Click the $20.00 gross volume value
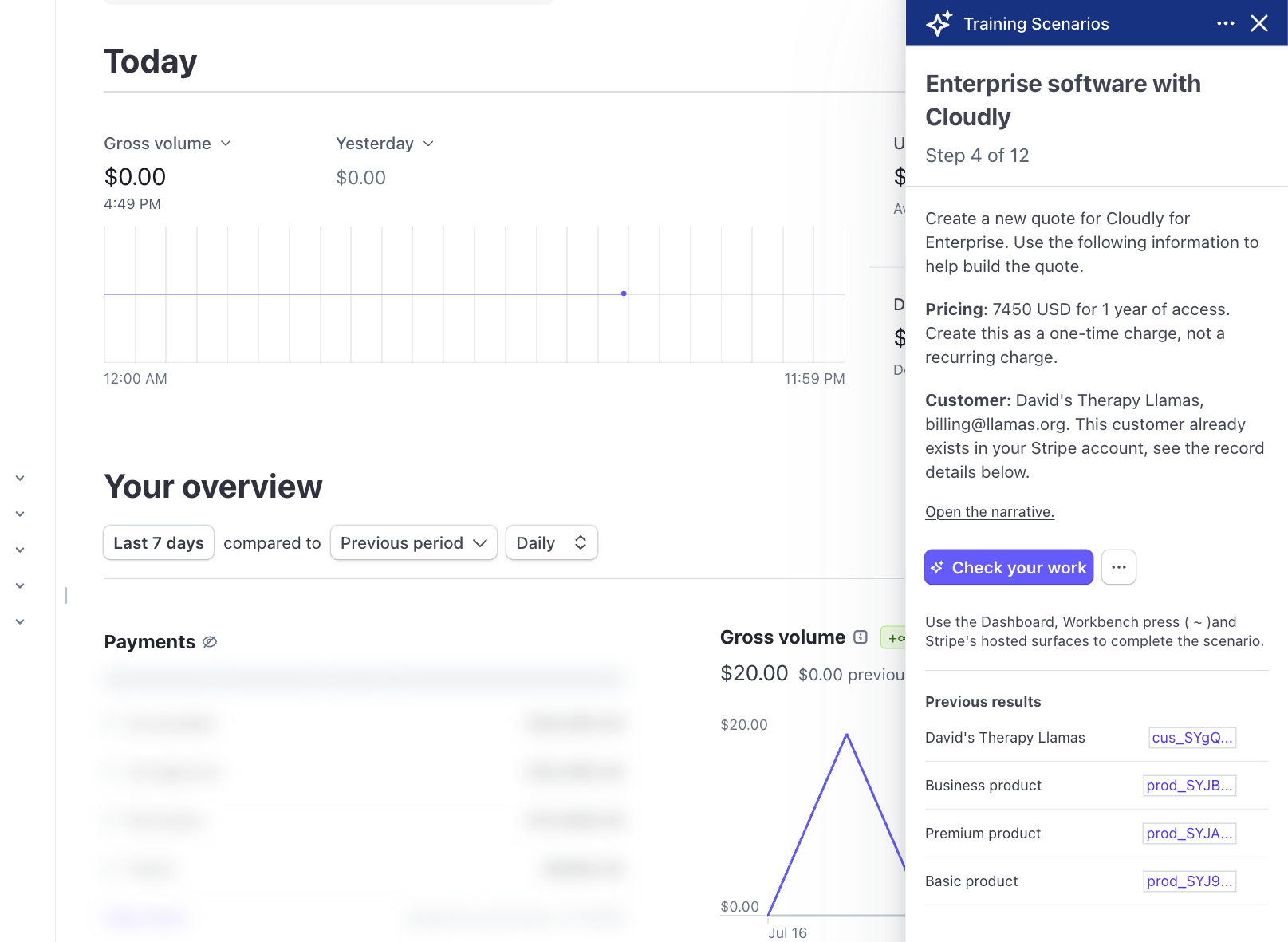Image resolution: width=1288 pixels, height=942 pixels. pos(754,673)
